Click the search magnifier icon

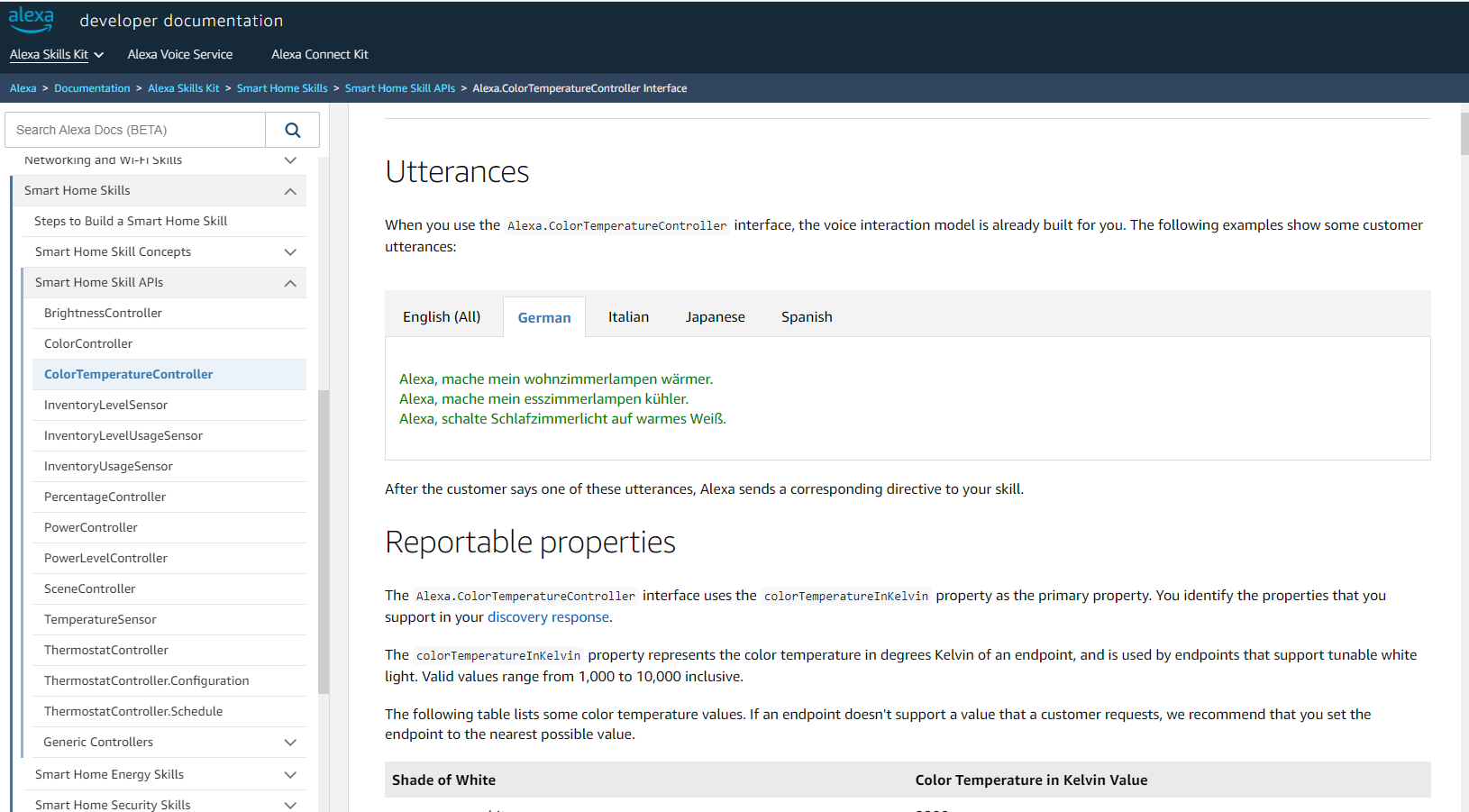[x=292, y=130]
